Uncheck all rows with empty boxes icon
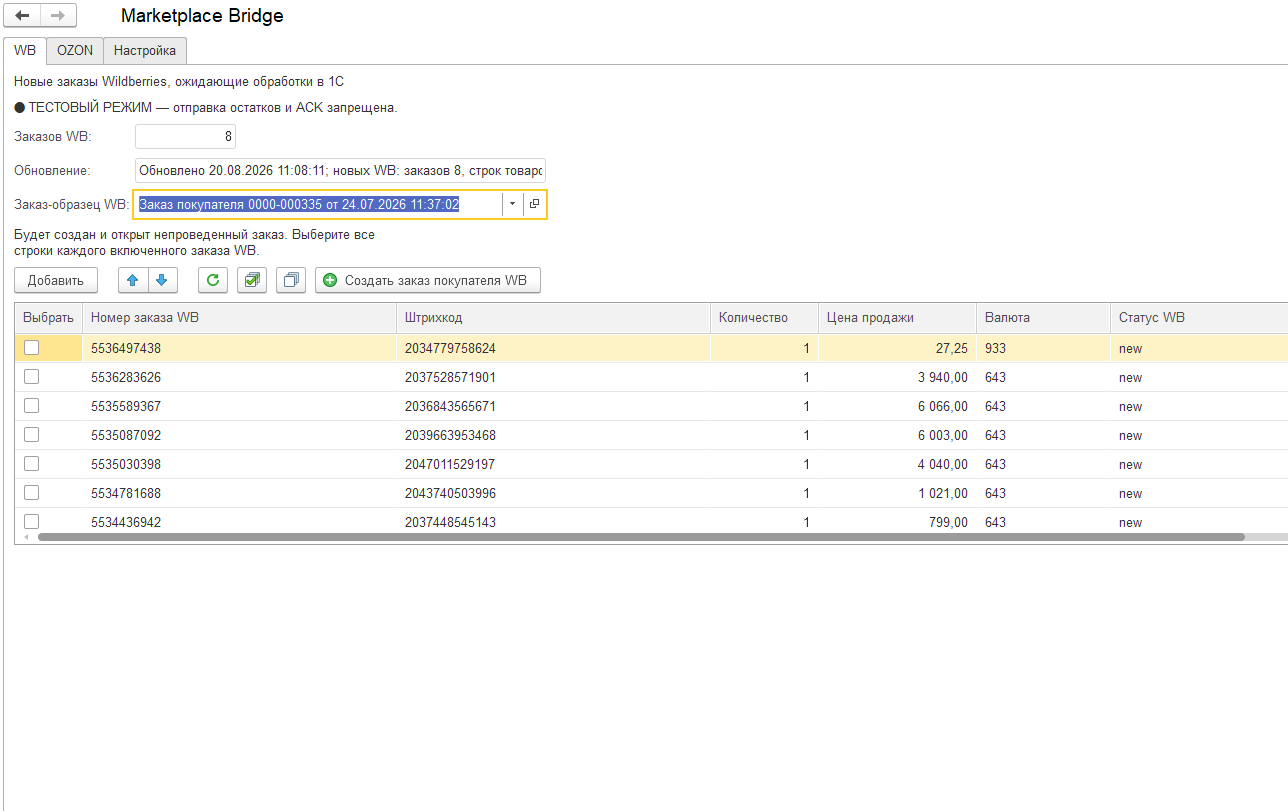Image resolution: width=1288 pixels, height=811 pixels. 291,280
